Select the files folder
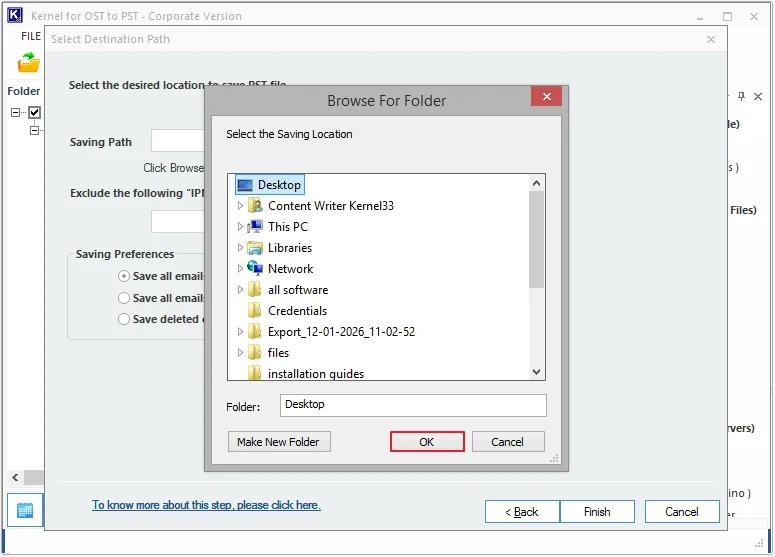This screenshot has height=557, width=775. coord(278,353)
